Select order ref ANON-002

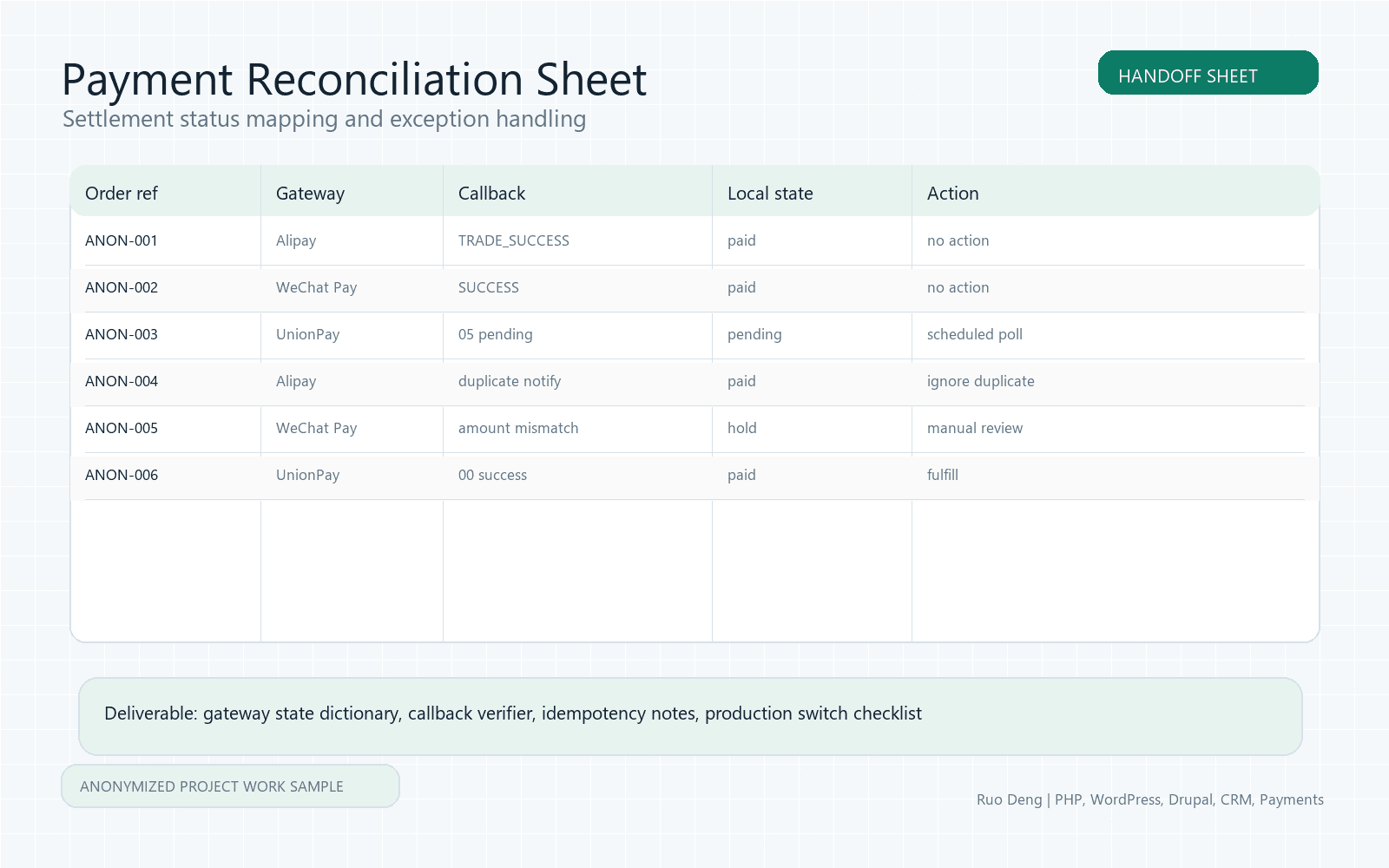click(122, 287)
